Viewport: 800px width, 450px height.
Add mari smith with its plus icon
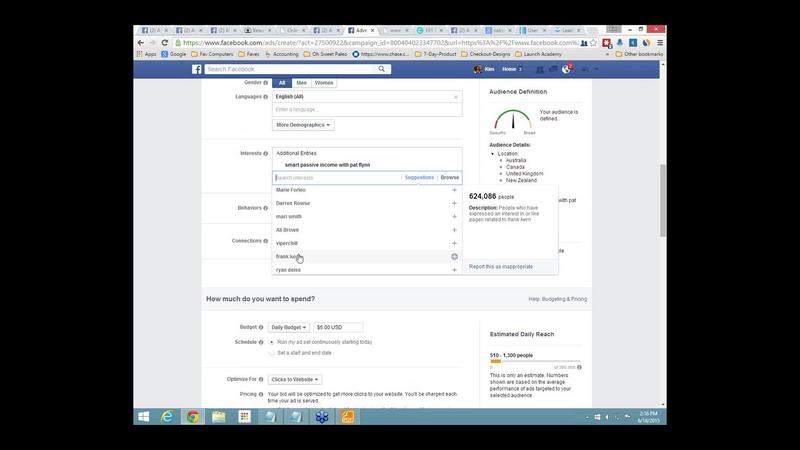click(x=454, y=216)
